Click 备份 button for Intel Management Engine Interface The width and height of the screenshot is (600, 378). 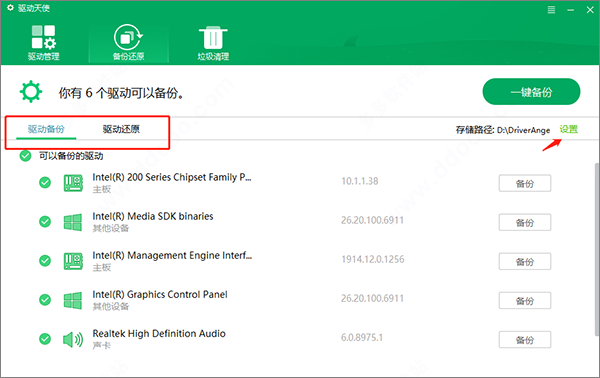[525, 262]
